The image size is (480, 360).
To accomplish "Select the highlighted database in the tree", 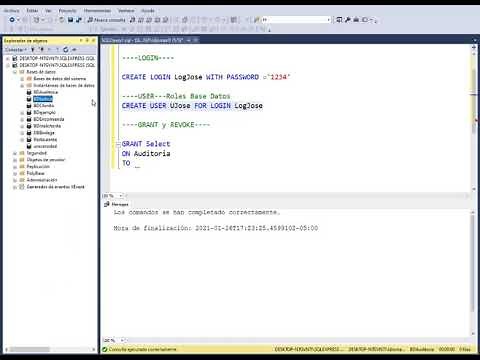I will coord(43,99).
